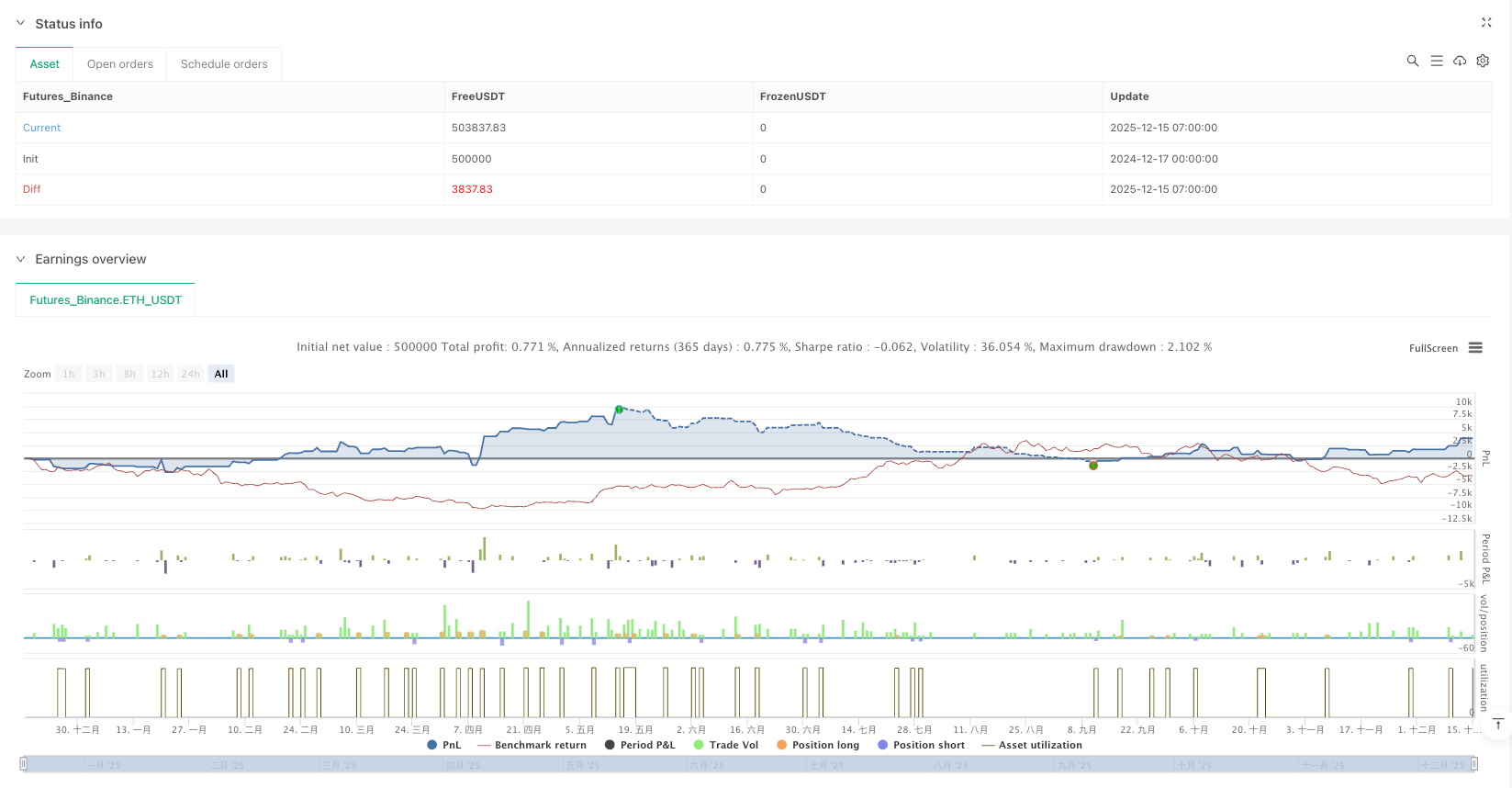Click the search magnifier icon in Status info
The width and height of the screenshot is (1512, 788).
tap(1413, 61)
